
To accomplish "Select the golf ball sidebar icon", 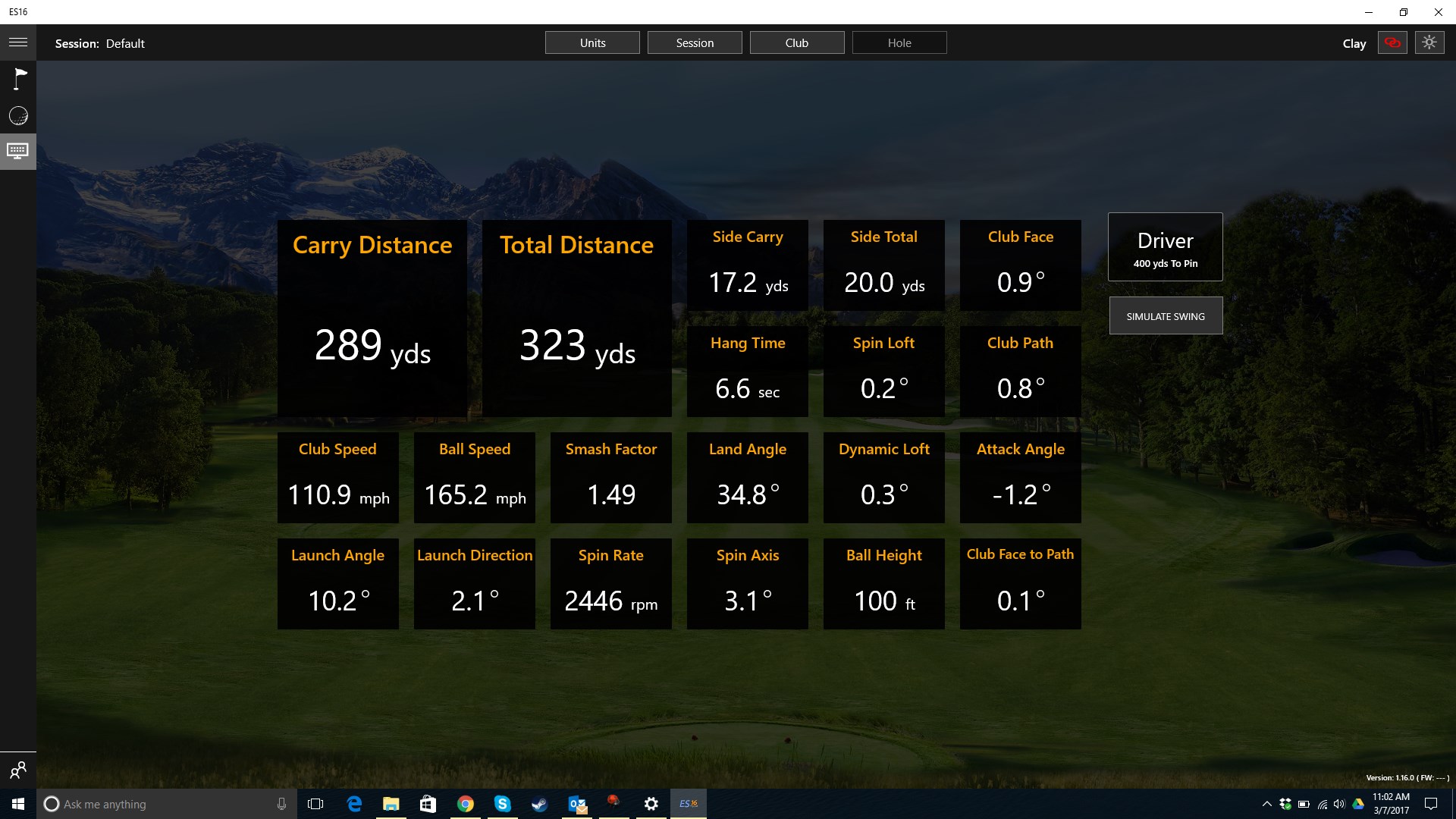I will pyautogui.click(x=18, y=116).
